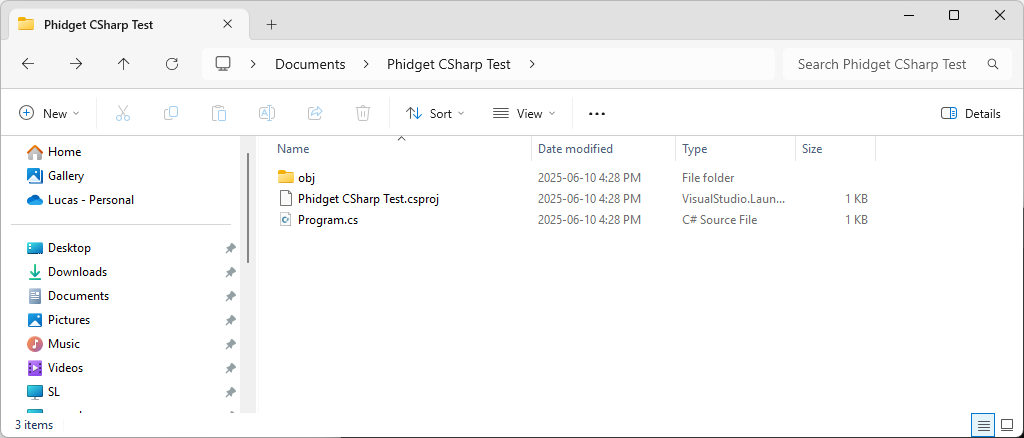Click pin icon next to Videos
The image size is (1024, 438).
coord(230,368)
